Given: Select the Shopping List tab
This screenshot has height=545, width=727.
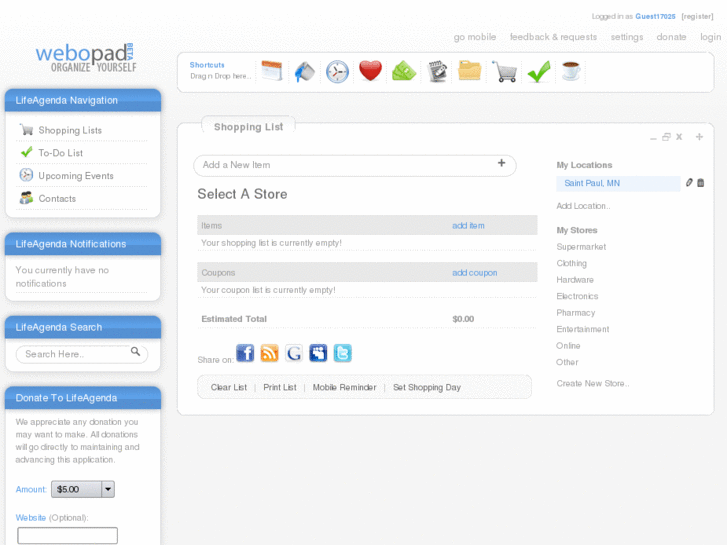Looking at the screenshot, I should 248,127.
